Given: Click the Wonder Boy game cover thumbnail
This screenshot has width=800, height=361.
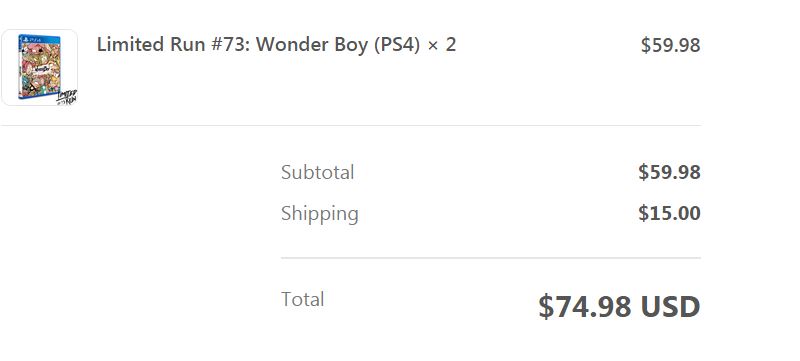Looking at the screenshot, I should [40, 67].
